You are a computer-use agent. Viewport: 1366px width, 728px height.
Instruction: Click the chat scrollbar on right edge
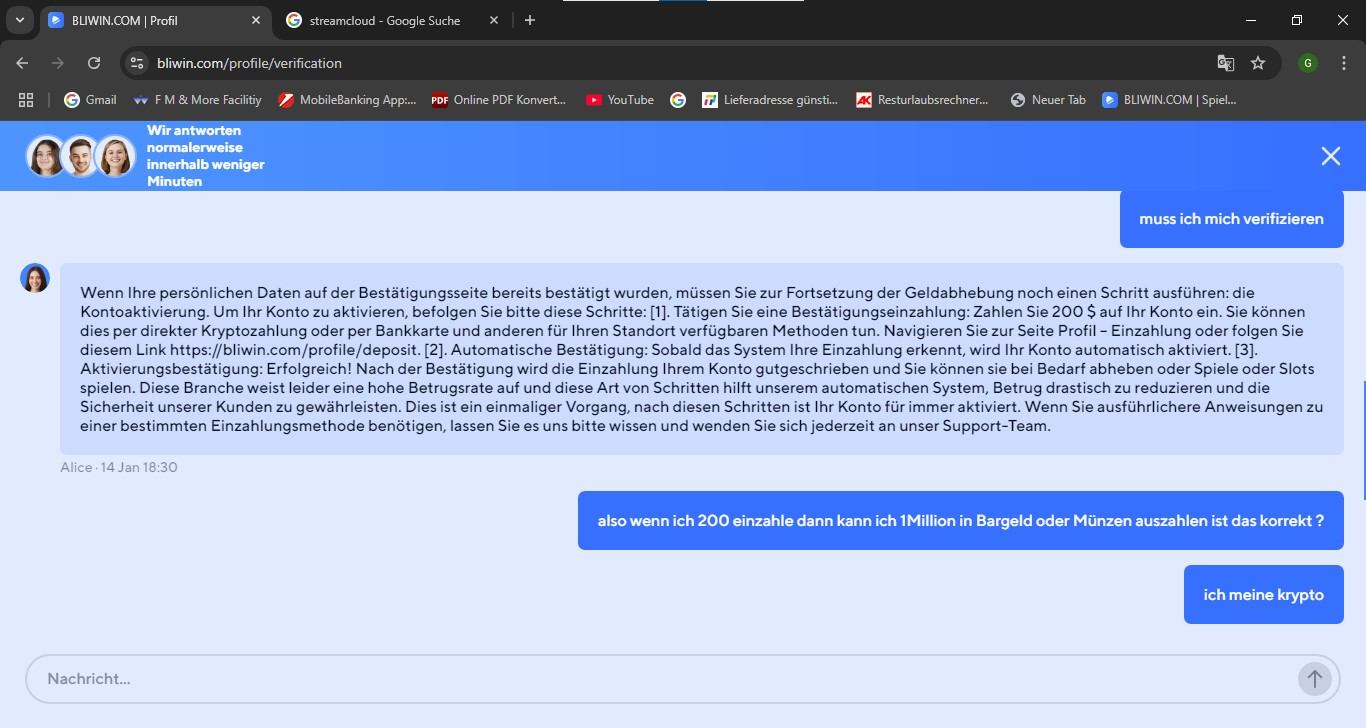(1363, 440)
